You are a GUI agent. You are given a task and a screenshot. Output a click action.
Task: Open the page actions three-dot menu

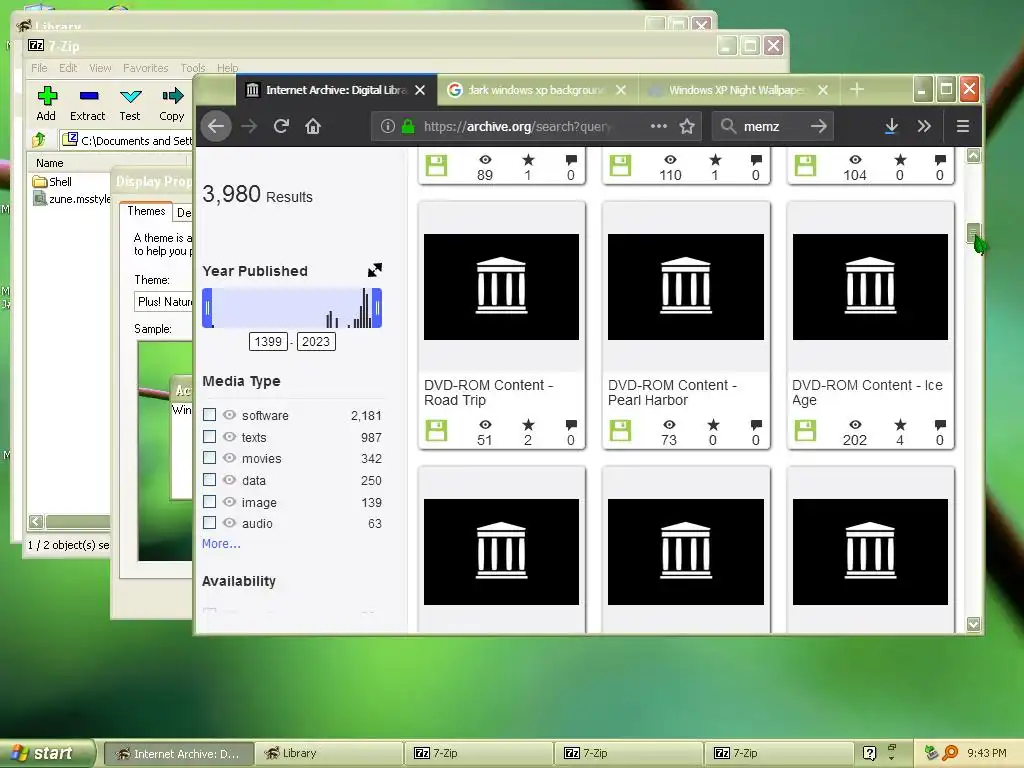point(658,125)
